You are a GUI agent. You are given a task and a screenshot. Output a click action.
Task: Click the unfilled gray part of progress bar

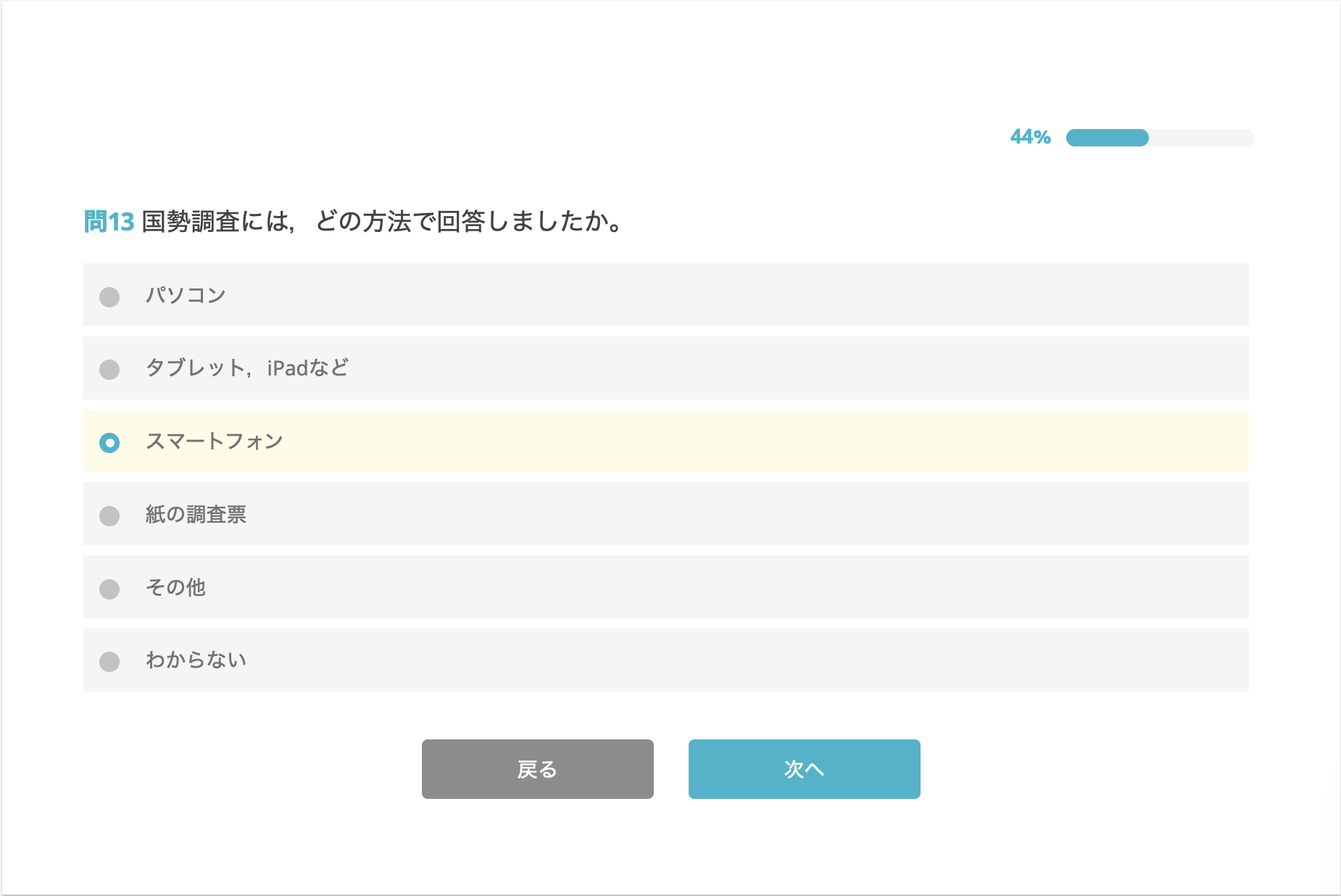tap(1202, 138)
